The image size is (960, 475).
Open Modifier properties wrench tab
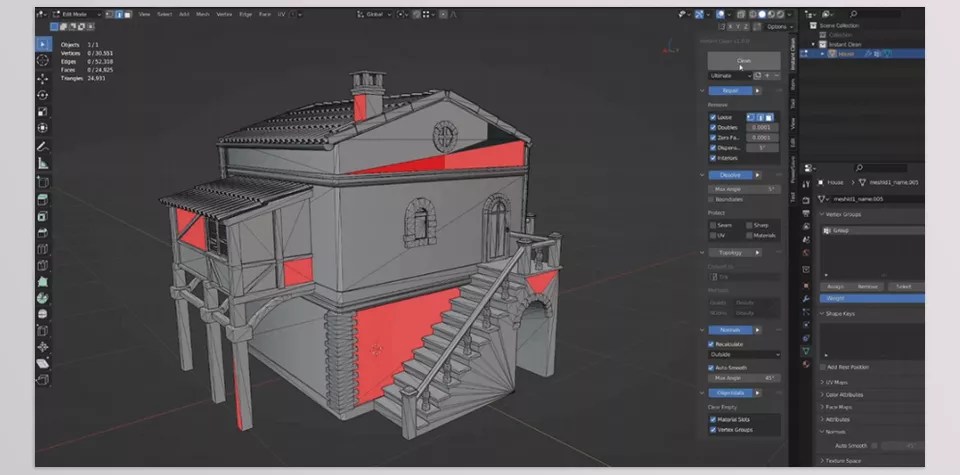[x=806, y=299]
